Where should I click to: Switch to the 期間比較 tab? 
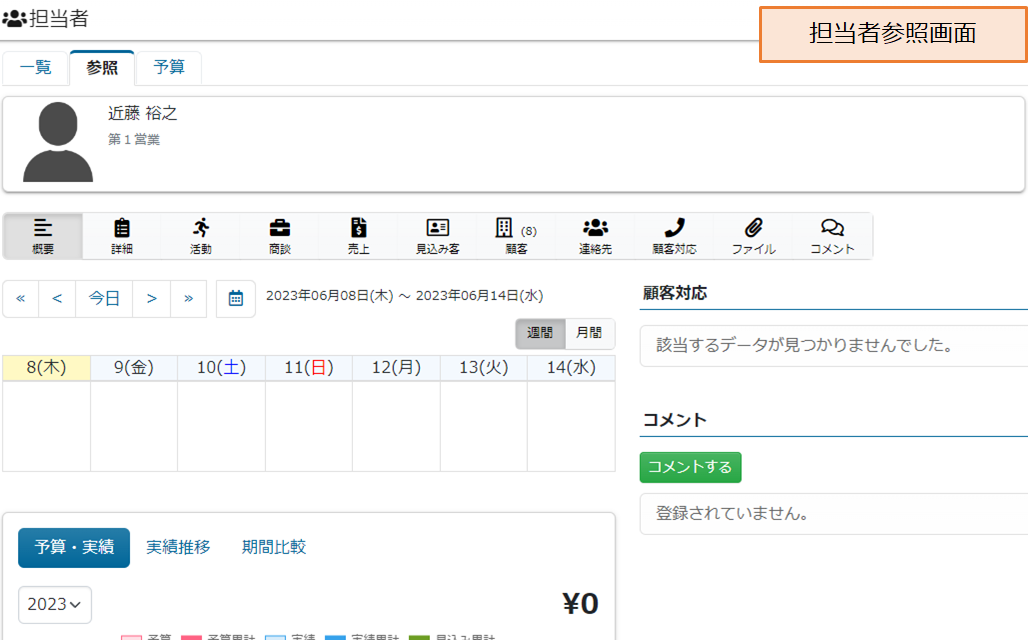point(274,548)
